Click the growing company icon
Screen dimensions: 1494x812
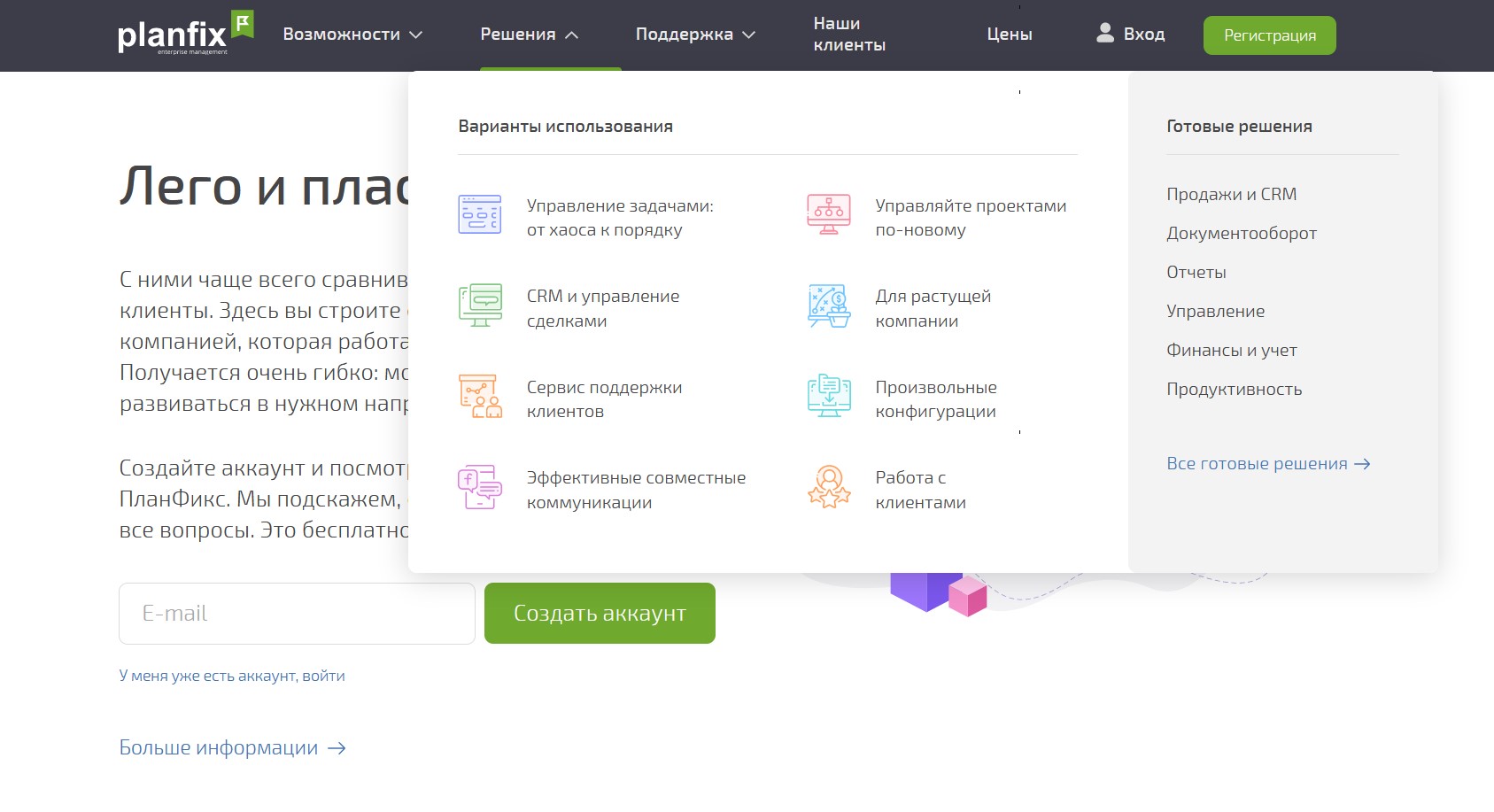point(828,305)
